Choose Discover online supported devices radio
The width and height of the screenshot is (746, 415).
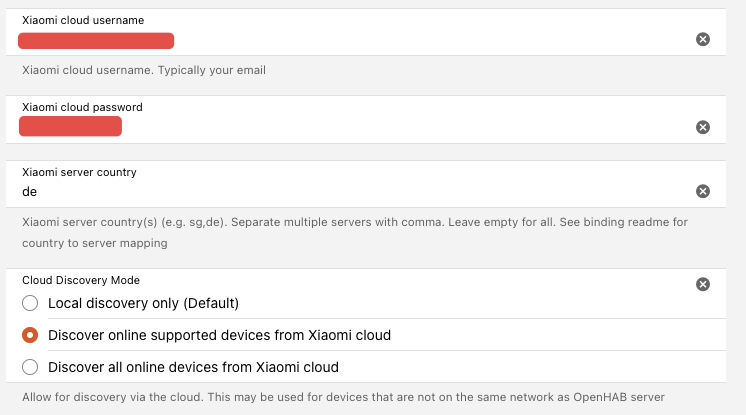30,335
